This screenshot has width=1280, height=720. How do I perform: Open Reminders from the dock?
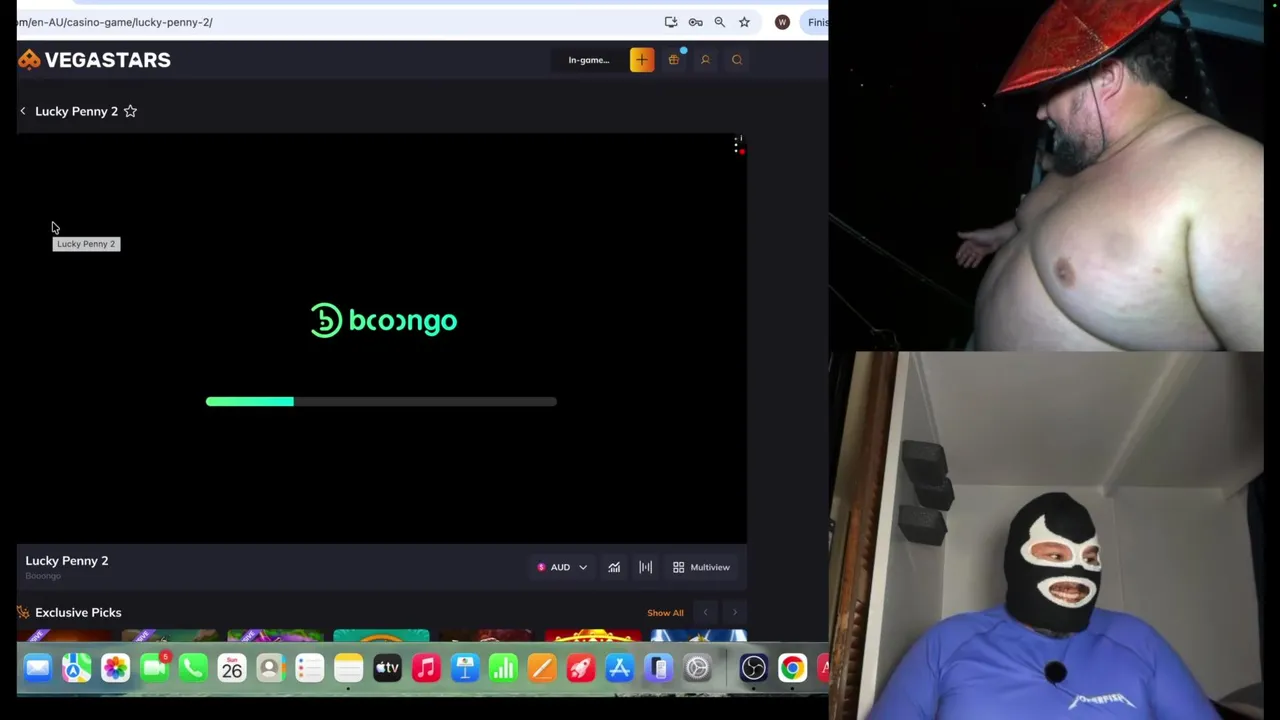(x=309, y=667)
